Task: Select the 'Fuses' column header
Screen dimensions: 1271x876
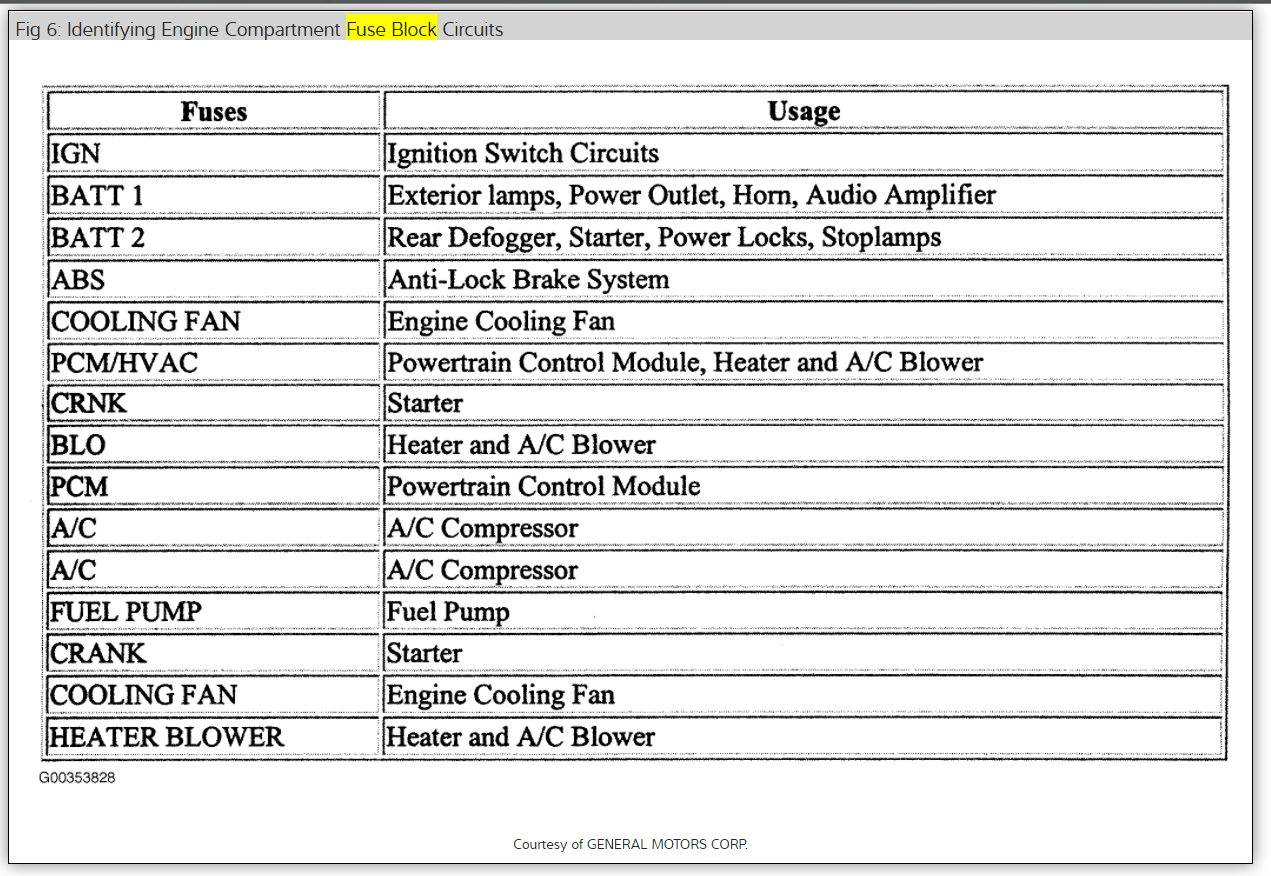Action: tap(213, 111)
